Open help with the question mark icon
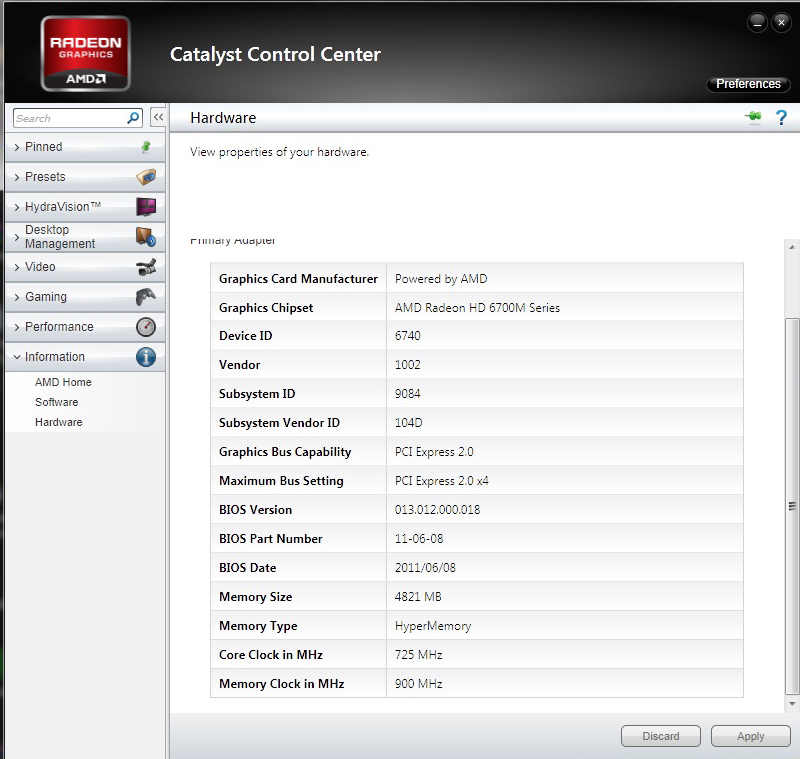This screenshot has width=800, height=759. pos(781,118)
